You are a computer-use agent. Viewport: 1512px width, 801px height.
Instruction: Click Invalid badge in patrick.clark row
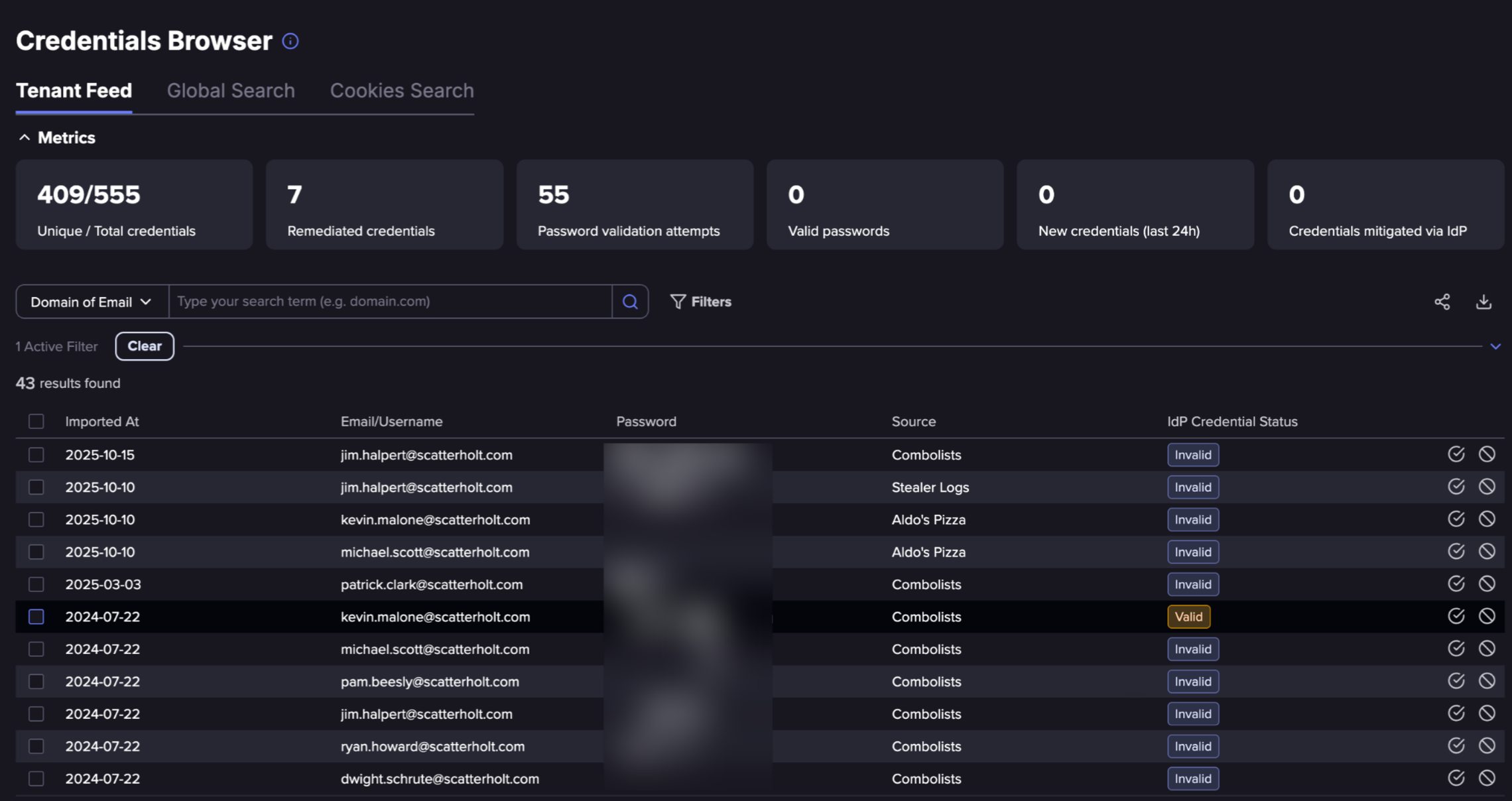1193,584
